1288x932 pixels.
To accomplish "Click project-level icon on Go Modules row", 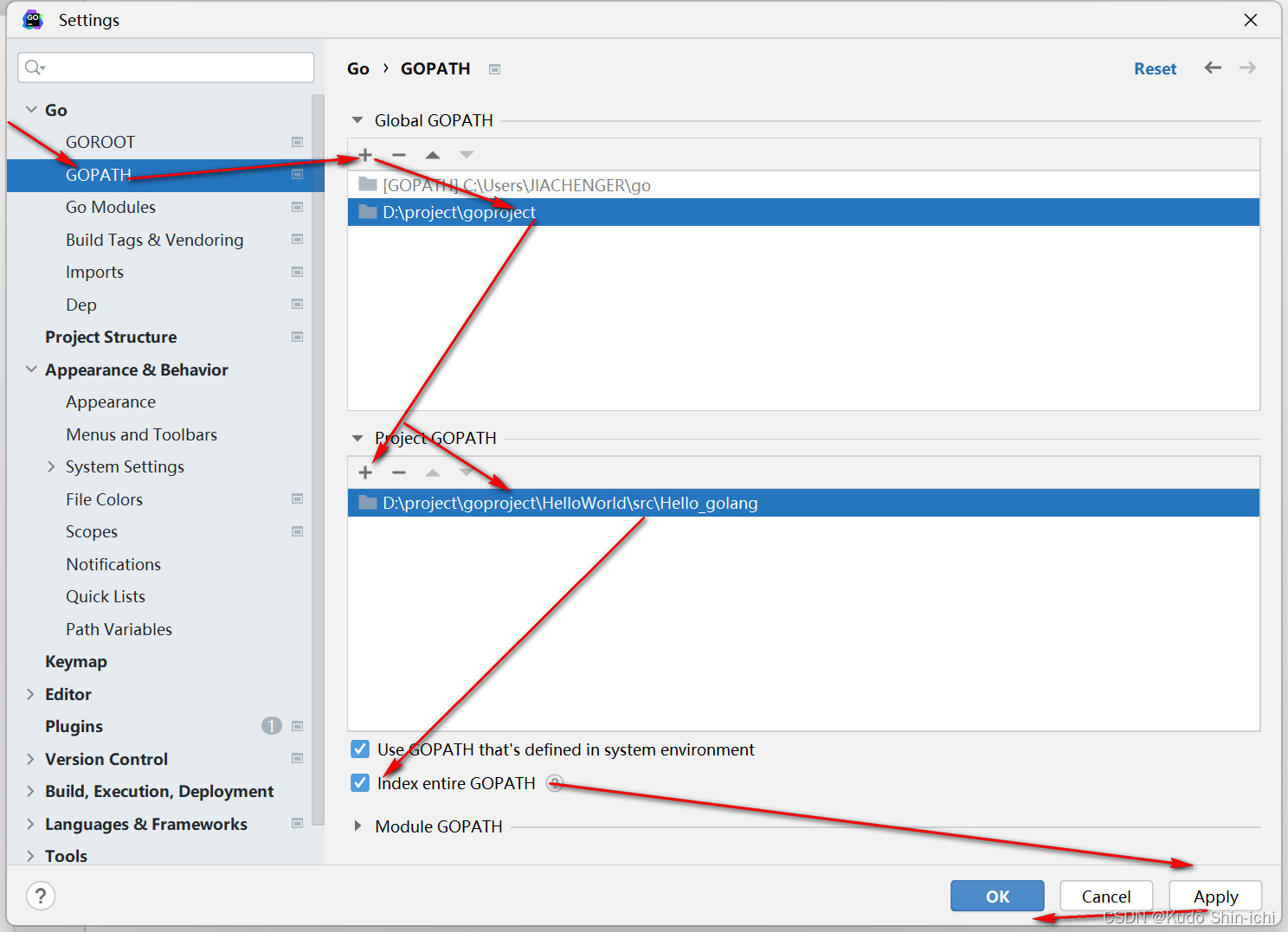I will point(297,207).
